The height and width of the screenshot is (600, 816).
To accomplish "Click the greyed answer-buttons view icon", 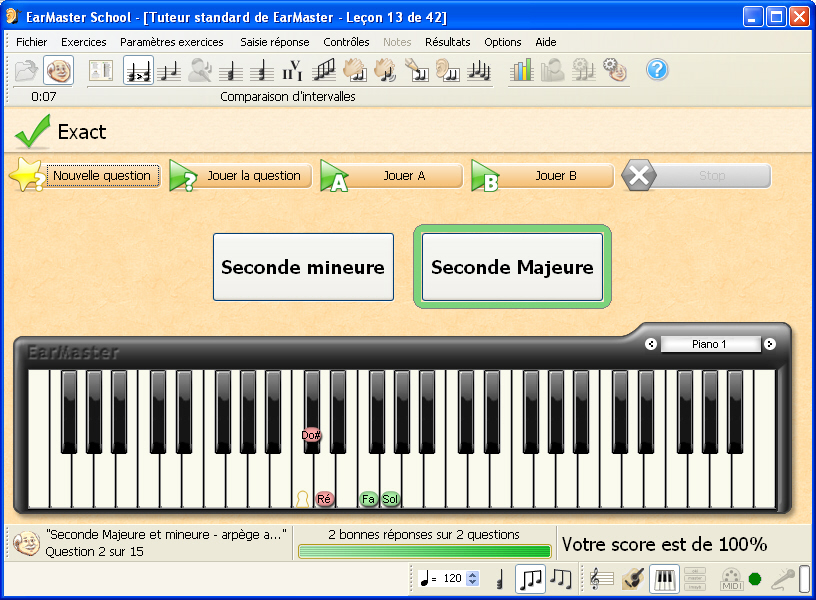I will pos(695,578).
